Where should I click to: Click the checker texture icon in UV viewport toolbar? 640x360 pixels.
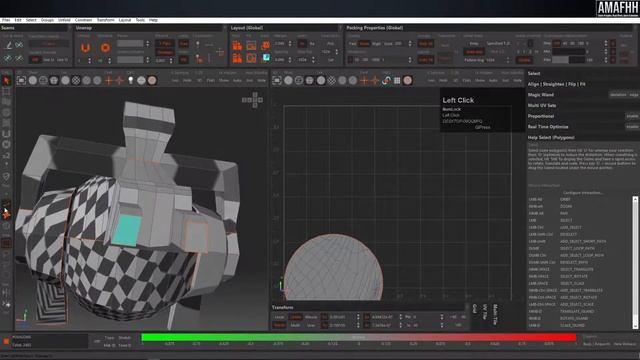click(332, 81)
